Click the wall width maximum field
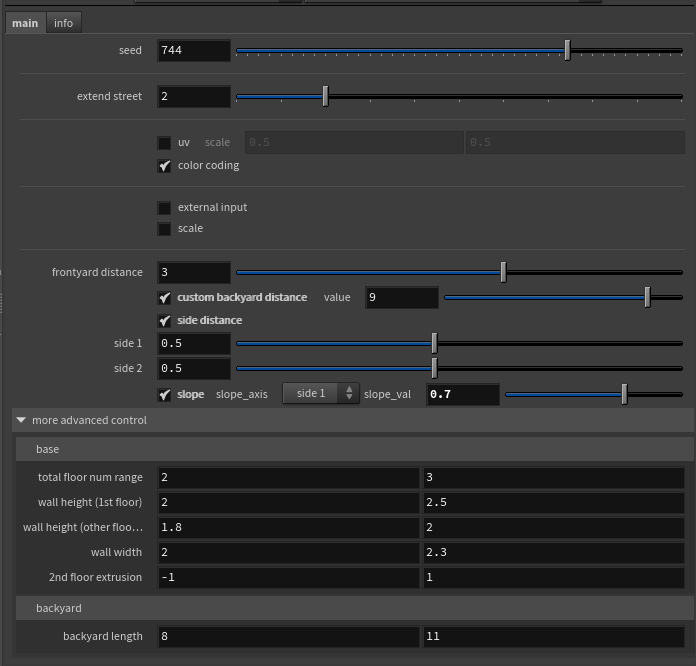 click(554, 552)
